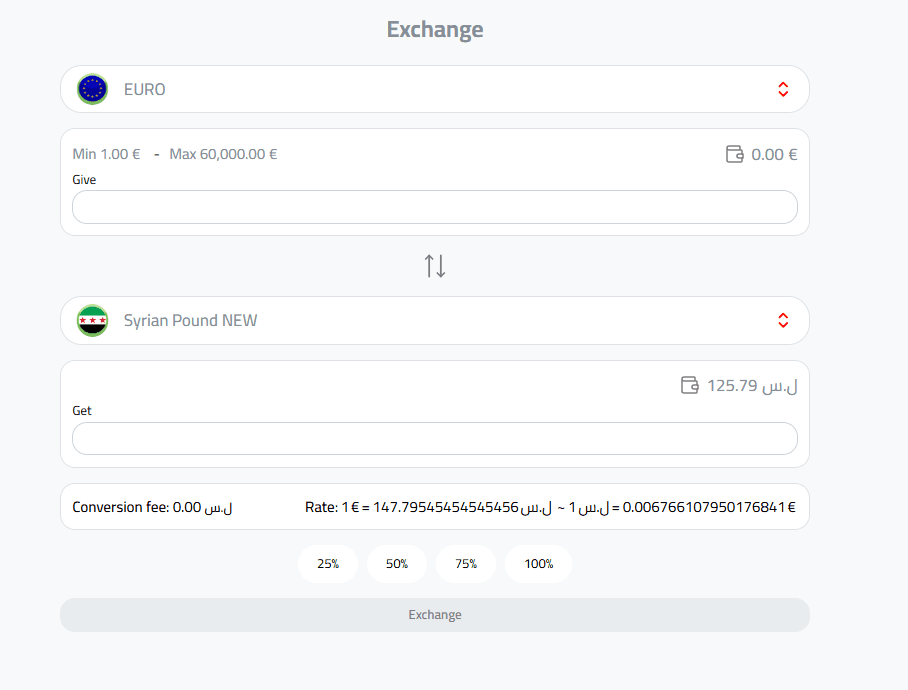
Task: Focus the Get amount input field
Action: [435, 438]
